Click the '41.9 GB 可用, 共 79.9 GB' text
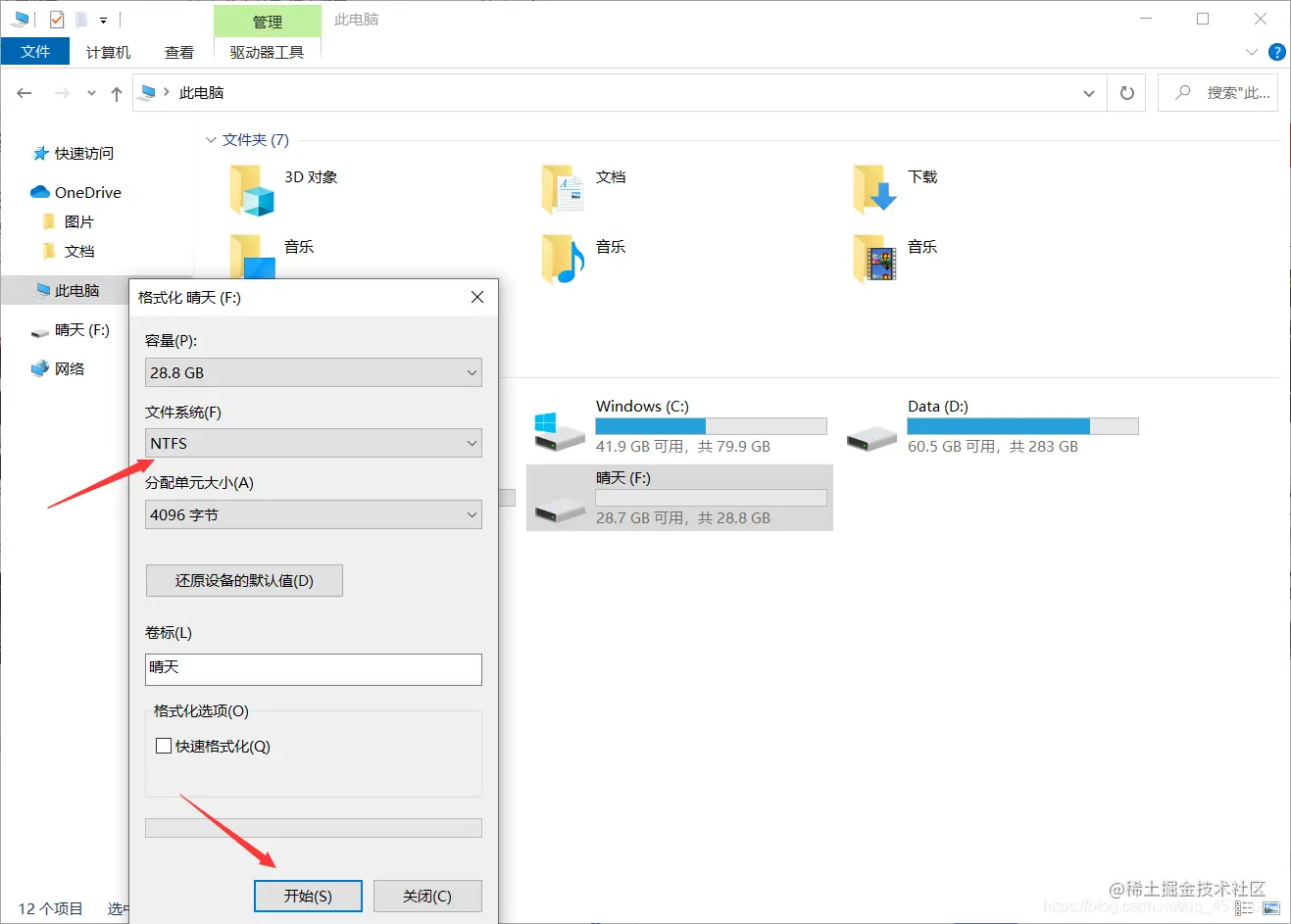The image size is (1291, 924). (683, 446)
